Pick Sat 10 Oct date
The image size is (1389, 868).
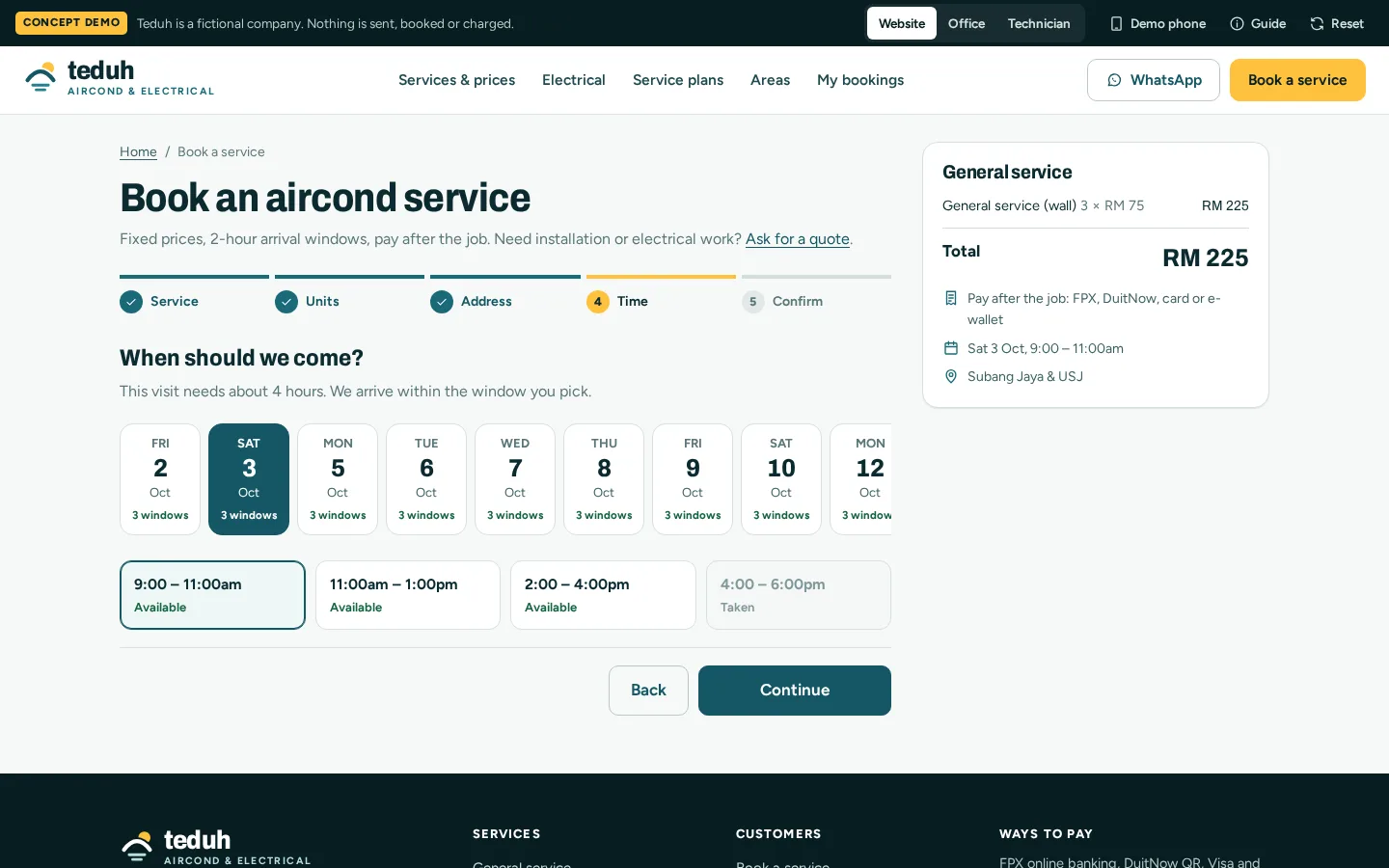pyautogui.click(x=781, y=479)
